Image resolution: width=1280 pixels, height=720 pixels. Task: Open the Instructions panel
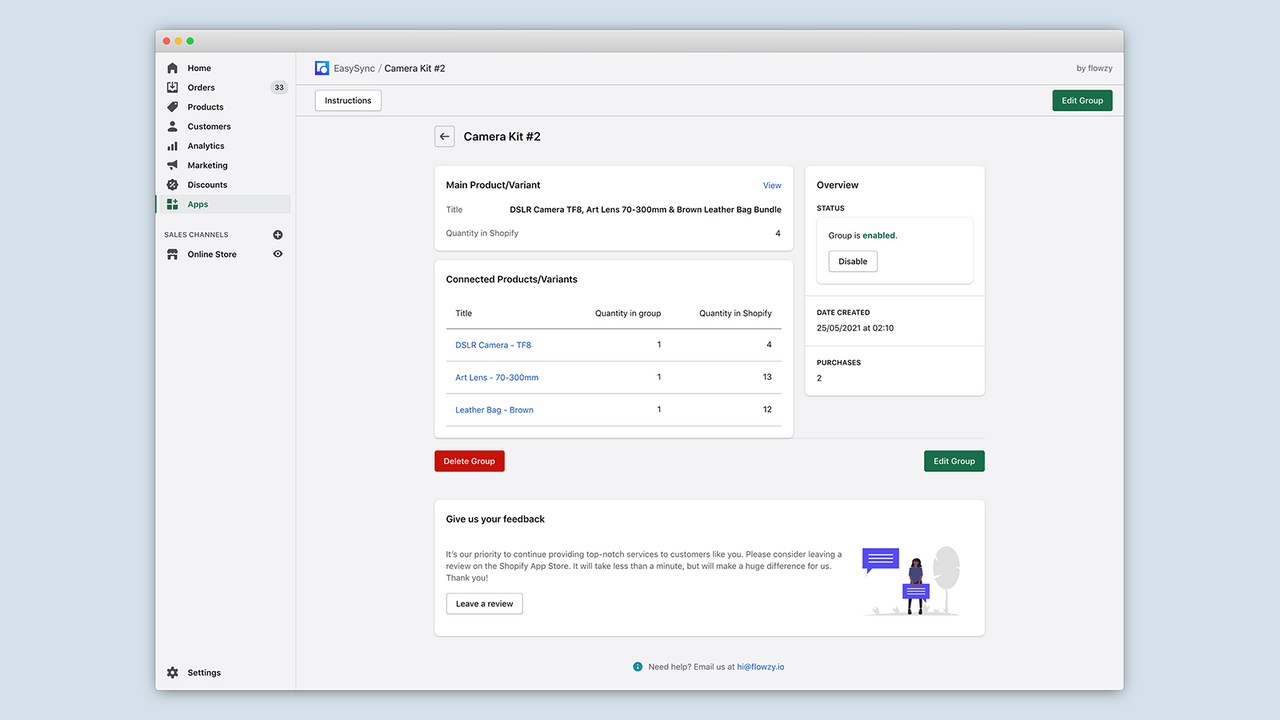tap(347, 100)
